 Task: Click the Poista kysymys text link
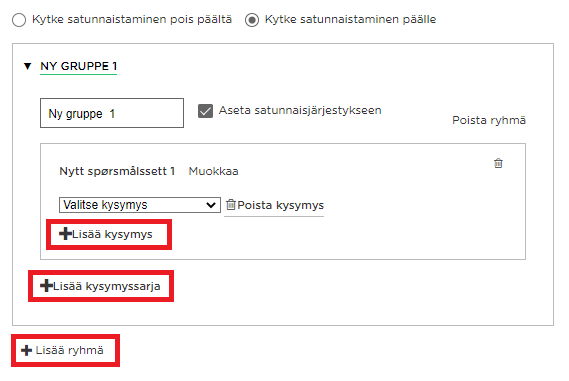tap(281, 205)
